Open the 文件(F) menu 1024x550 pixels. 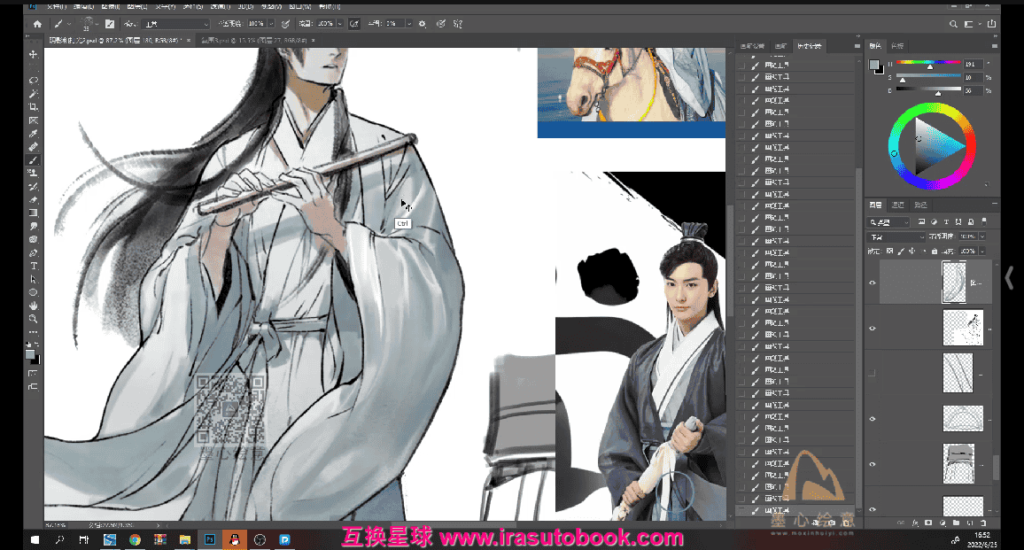pos(56,7)
